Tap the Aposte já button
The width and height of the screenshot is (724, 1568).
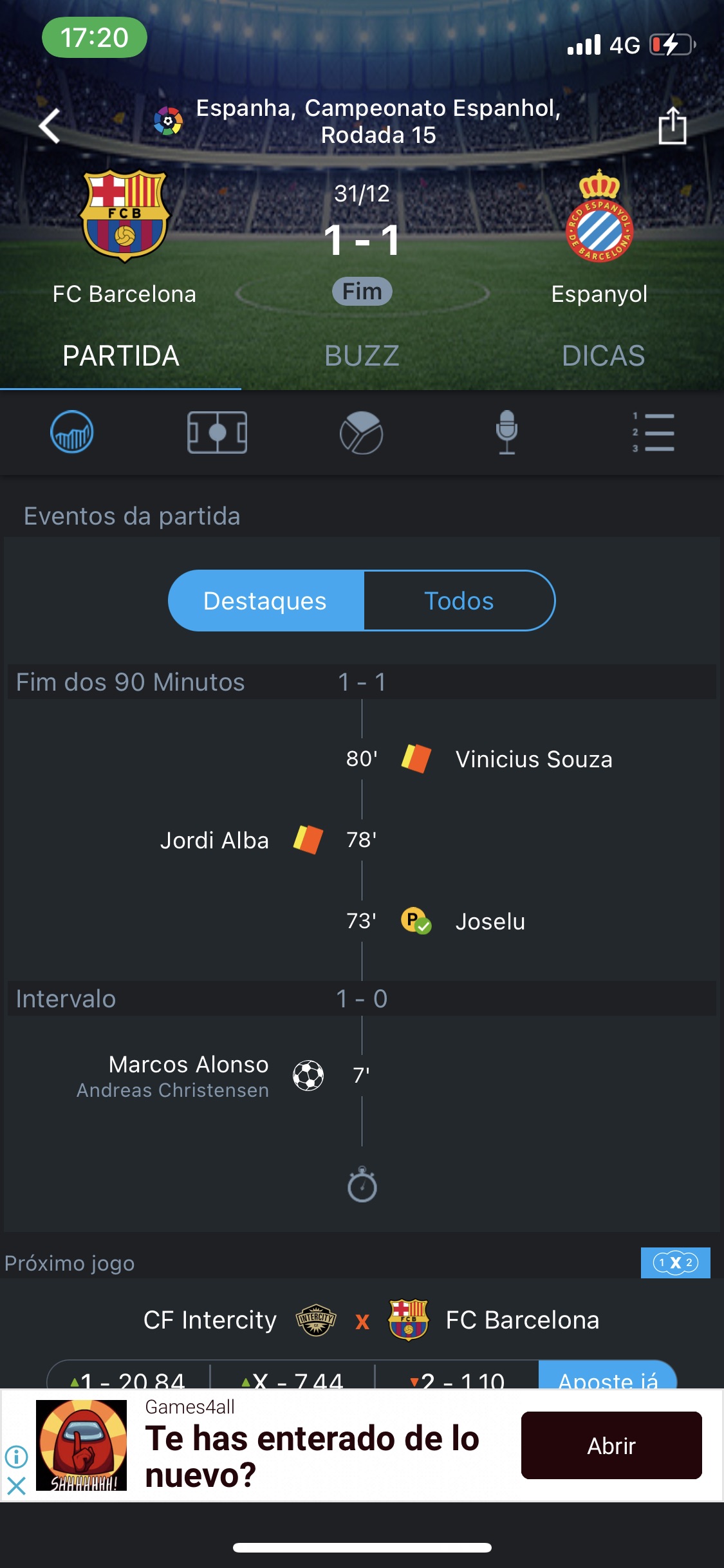pyautogui.click(x=608, y=1377)
